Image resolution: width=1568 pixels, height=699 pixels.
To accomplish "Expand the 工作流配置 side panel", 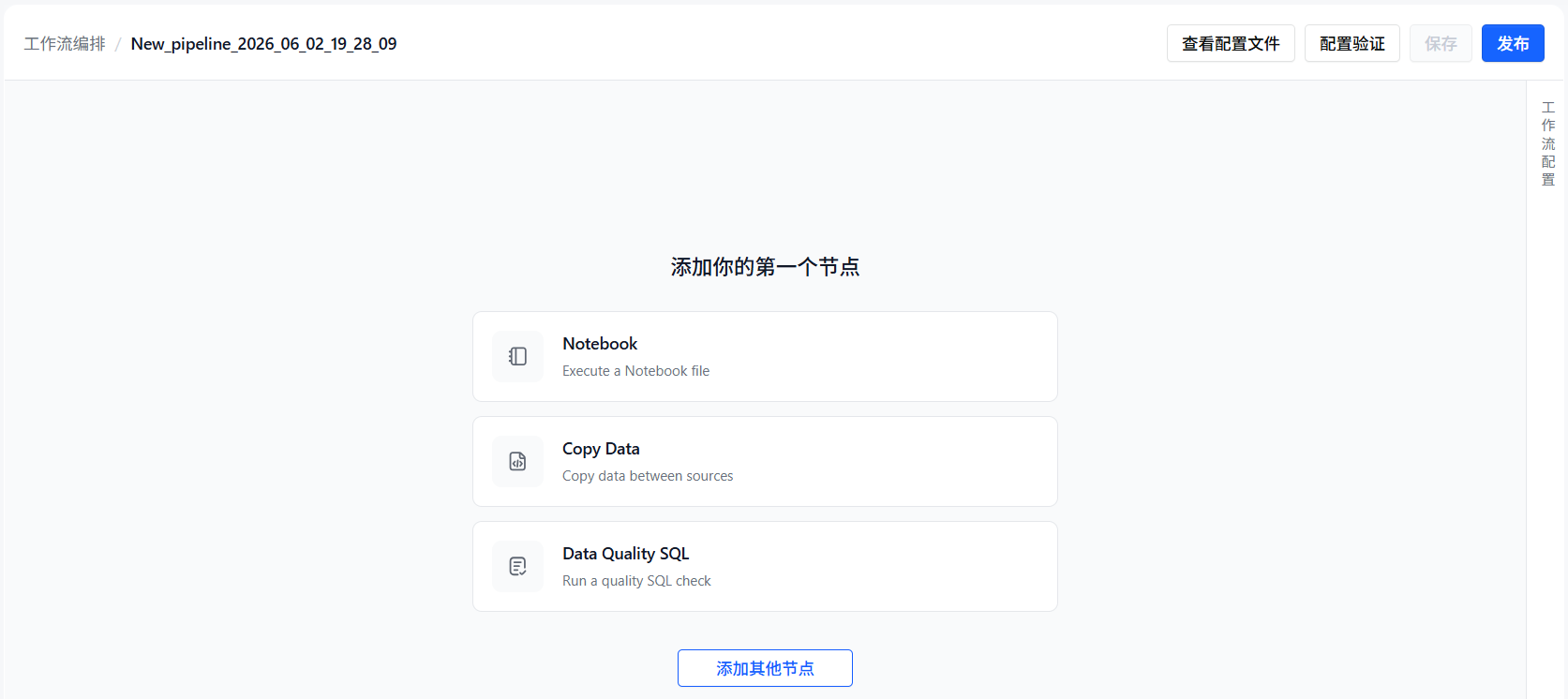I will [1547, 143].
